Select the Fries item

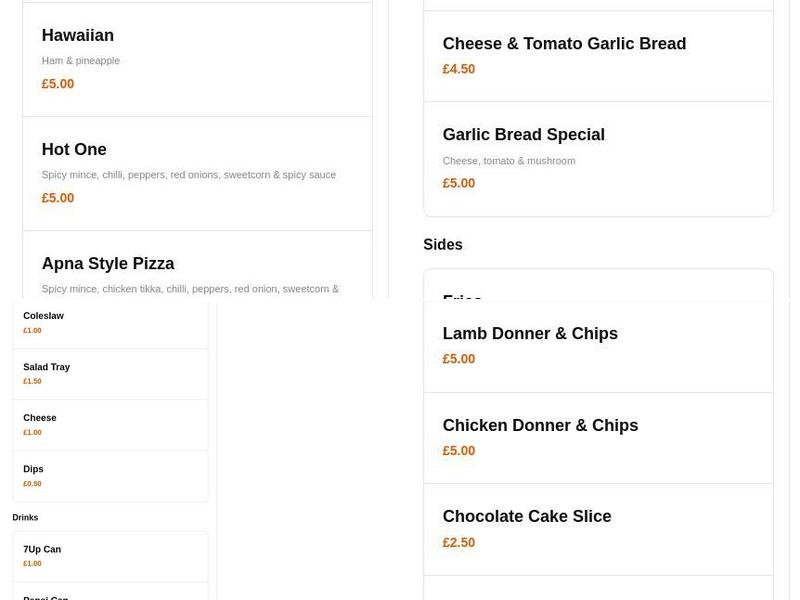click(x=463, y=297)
